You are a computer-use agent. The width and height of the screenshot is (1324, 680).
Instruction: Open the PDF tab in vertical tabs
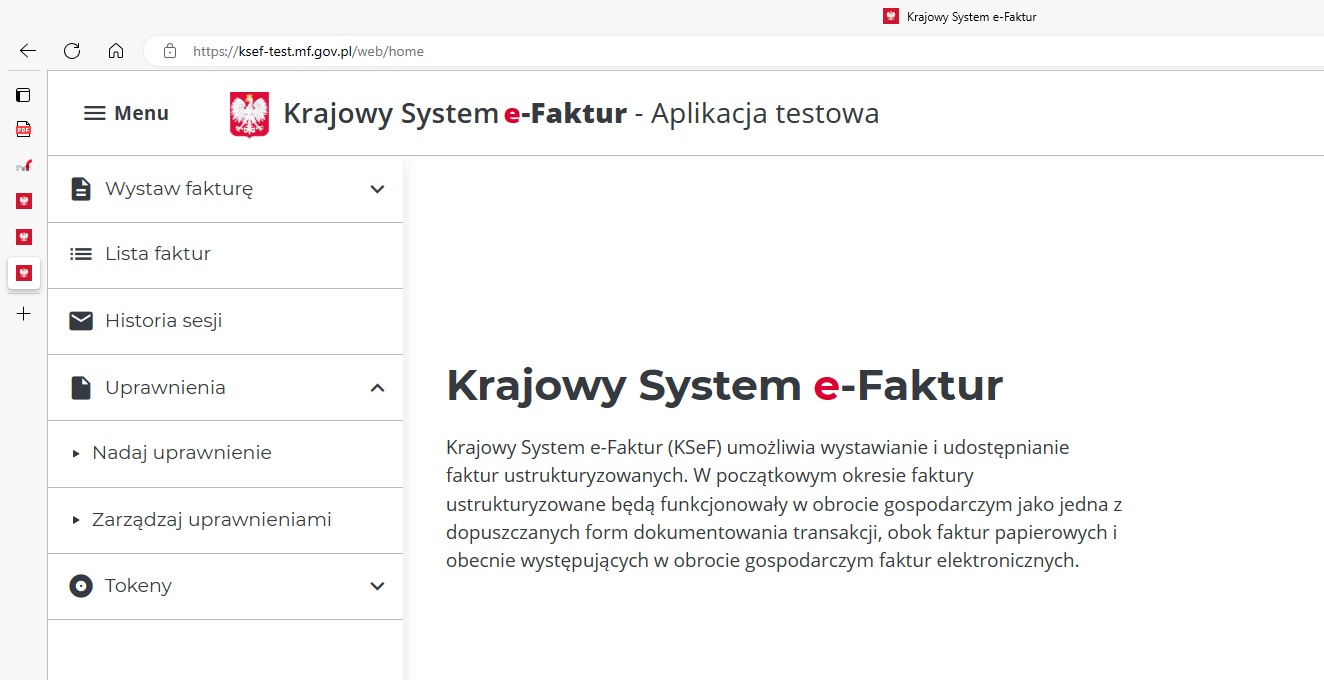23,130
